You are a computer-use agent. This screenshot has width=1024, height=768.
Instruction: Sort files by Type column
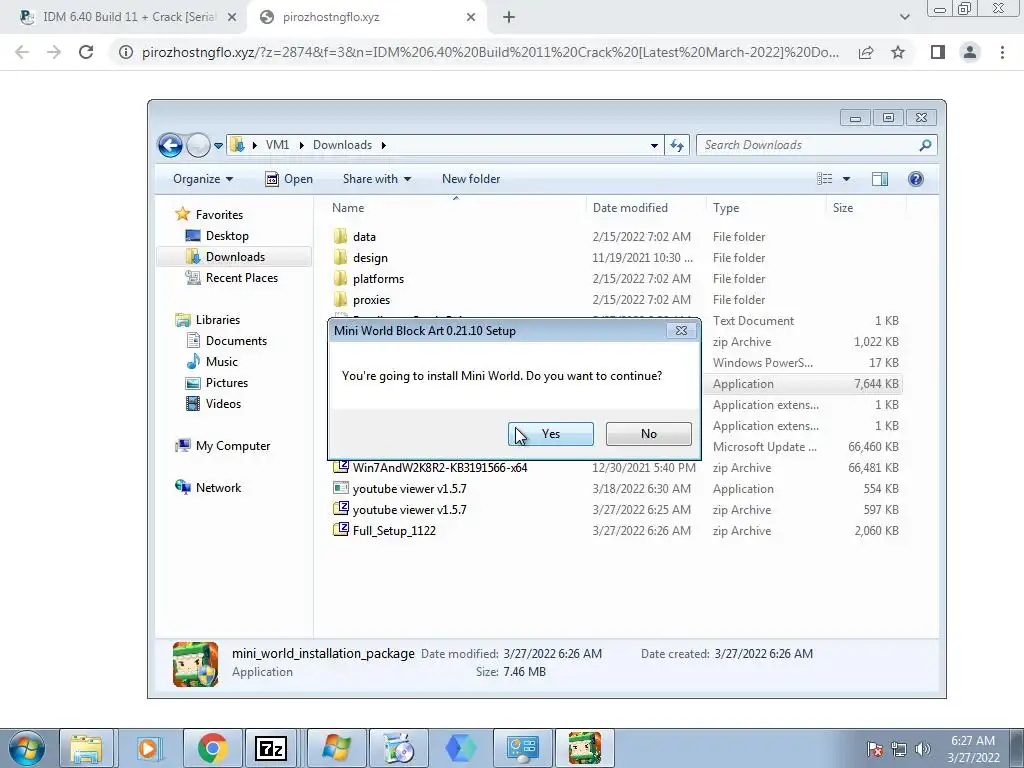pos(765,208)
